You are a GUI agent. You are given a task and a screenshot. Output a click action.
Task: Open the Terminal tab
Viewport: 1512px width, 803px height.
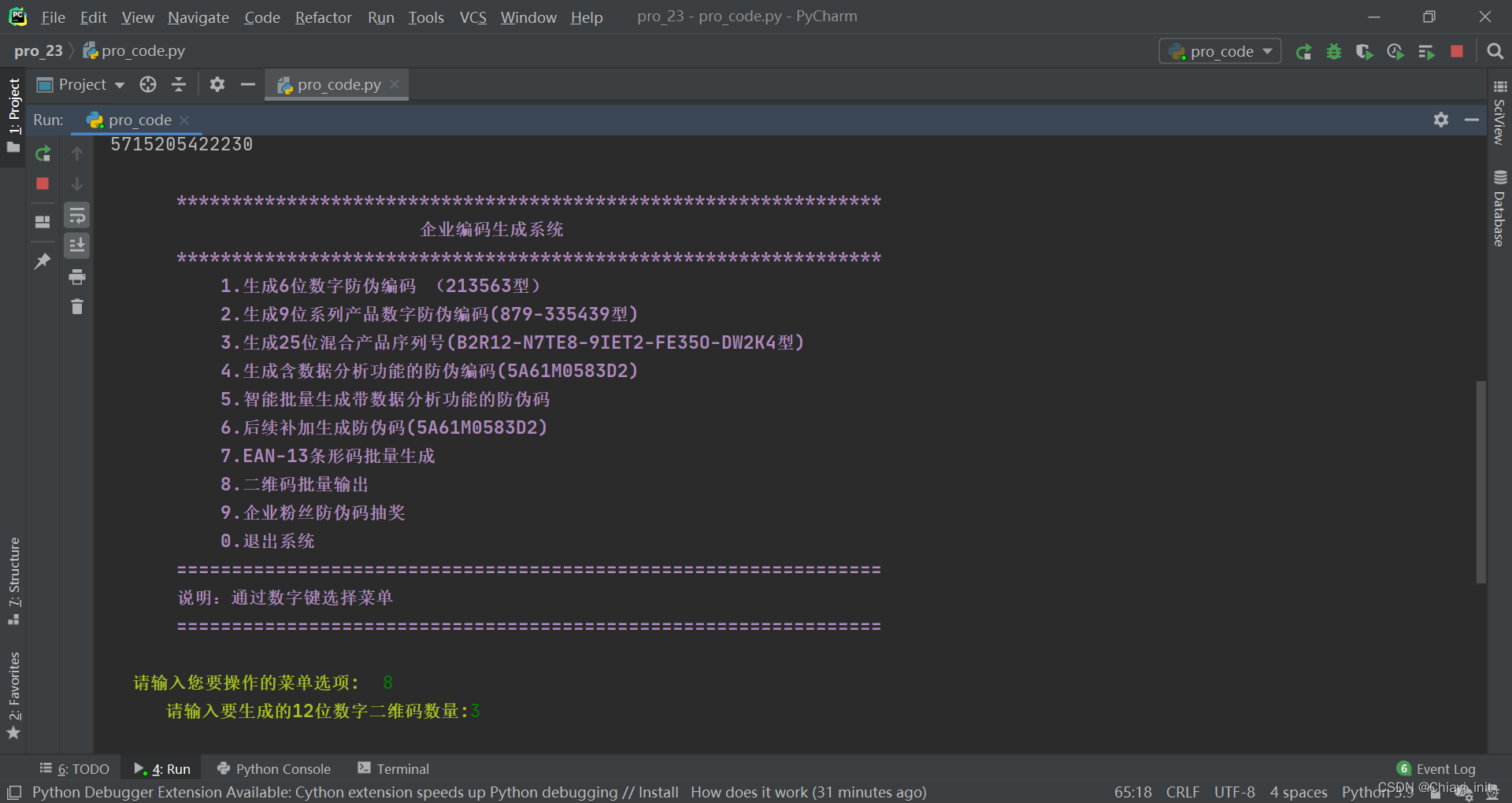393,769
